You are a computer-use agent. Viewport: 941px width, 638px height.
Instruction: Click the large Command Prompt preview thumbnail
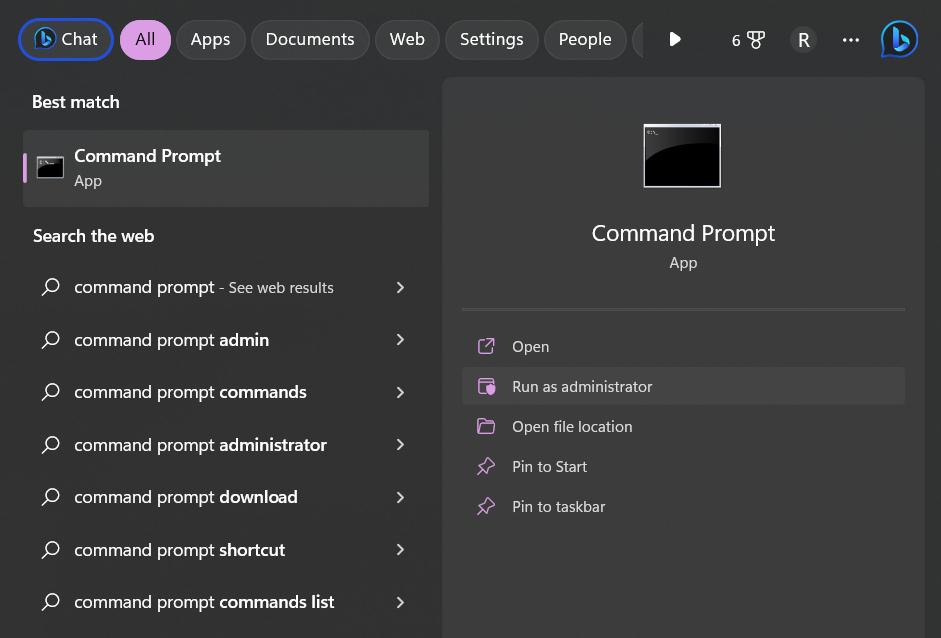point(682,156)
